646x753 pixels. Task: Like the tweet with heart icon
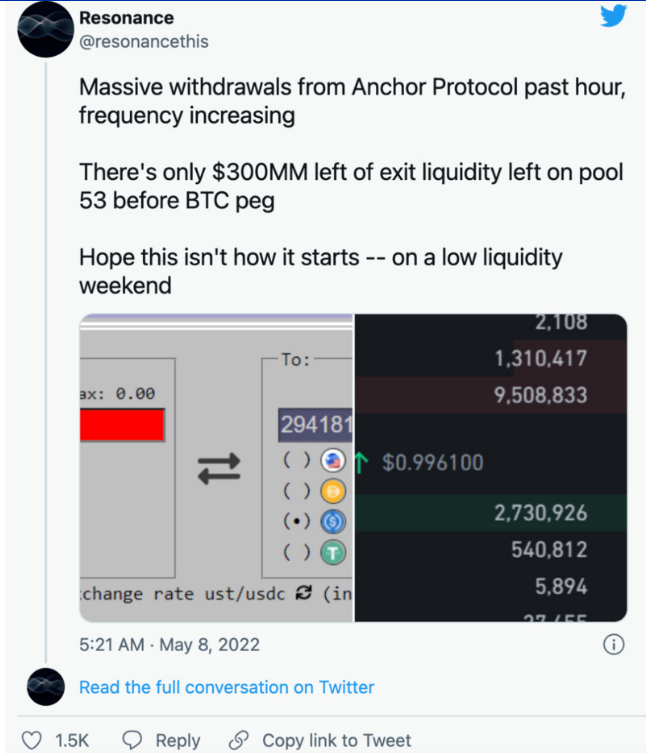tap(32, 740)
